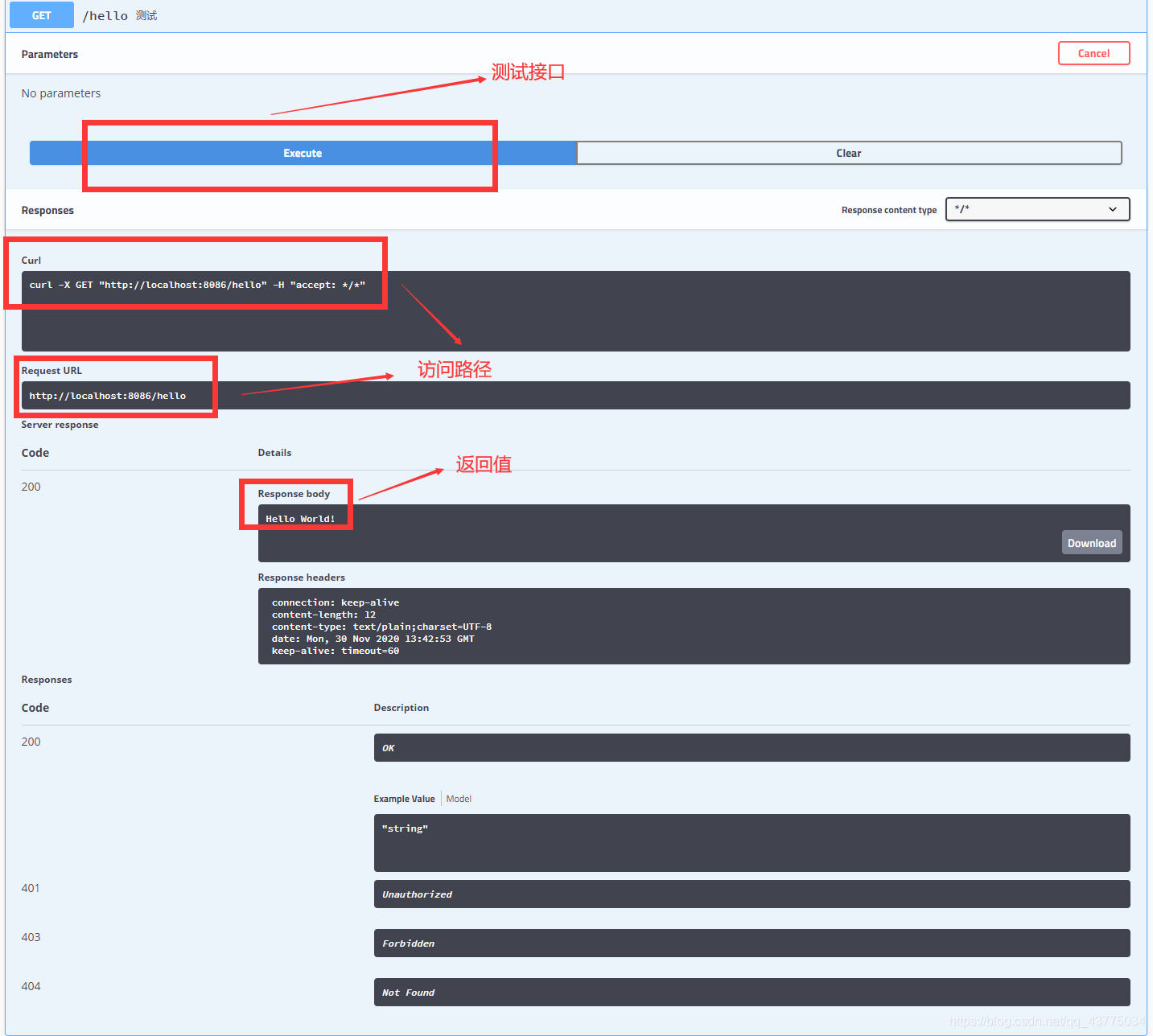The image size is (1153, 1036).
Task: Cancel the try-it-out mode
Action: tap(1093, 53)
